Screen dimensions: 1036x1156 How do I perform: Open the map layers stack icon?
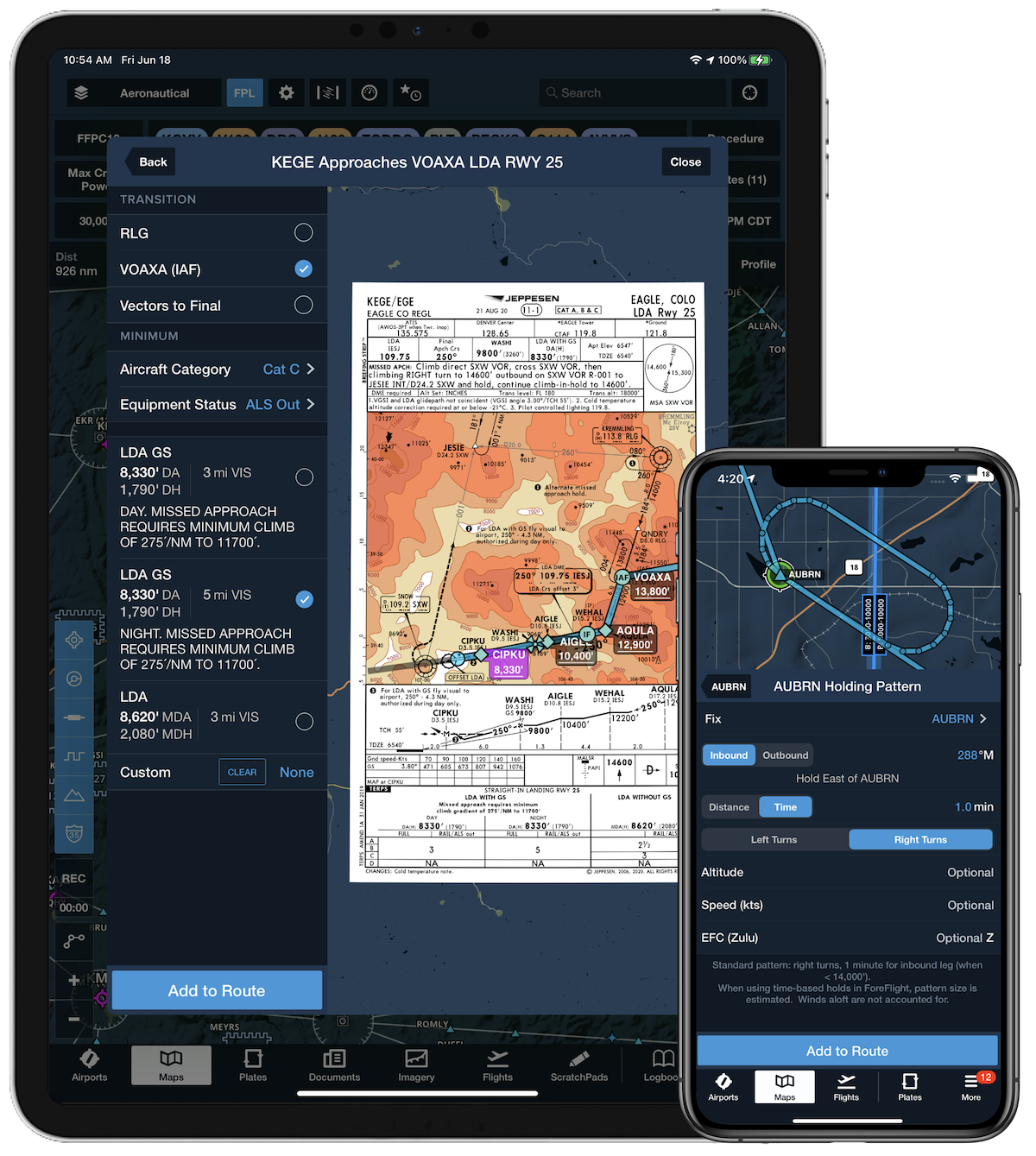81,93
